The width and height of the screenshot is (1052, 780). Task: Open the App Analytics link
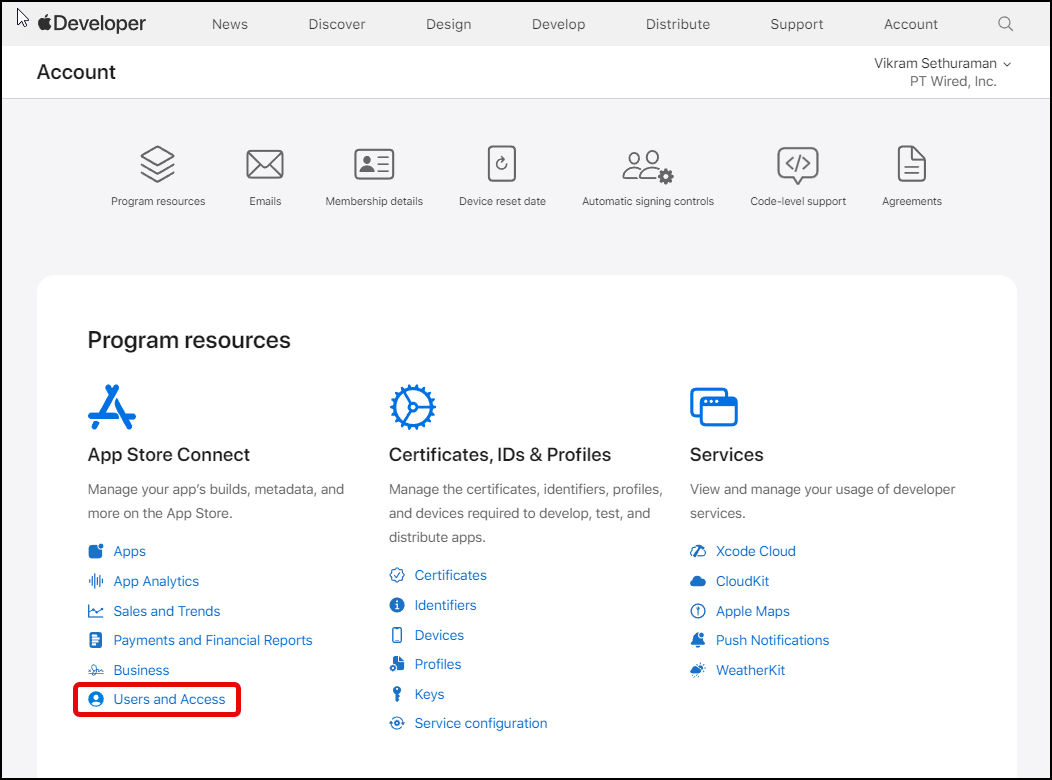coord(156,581)
